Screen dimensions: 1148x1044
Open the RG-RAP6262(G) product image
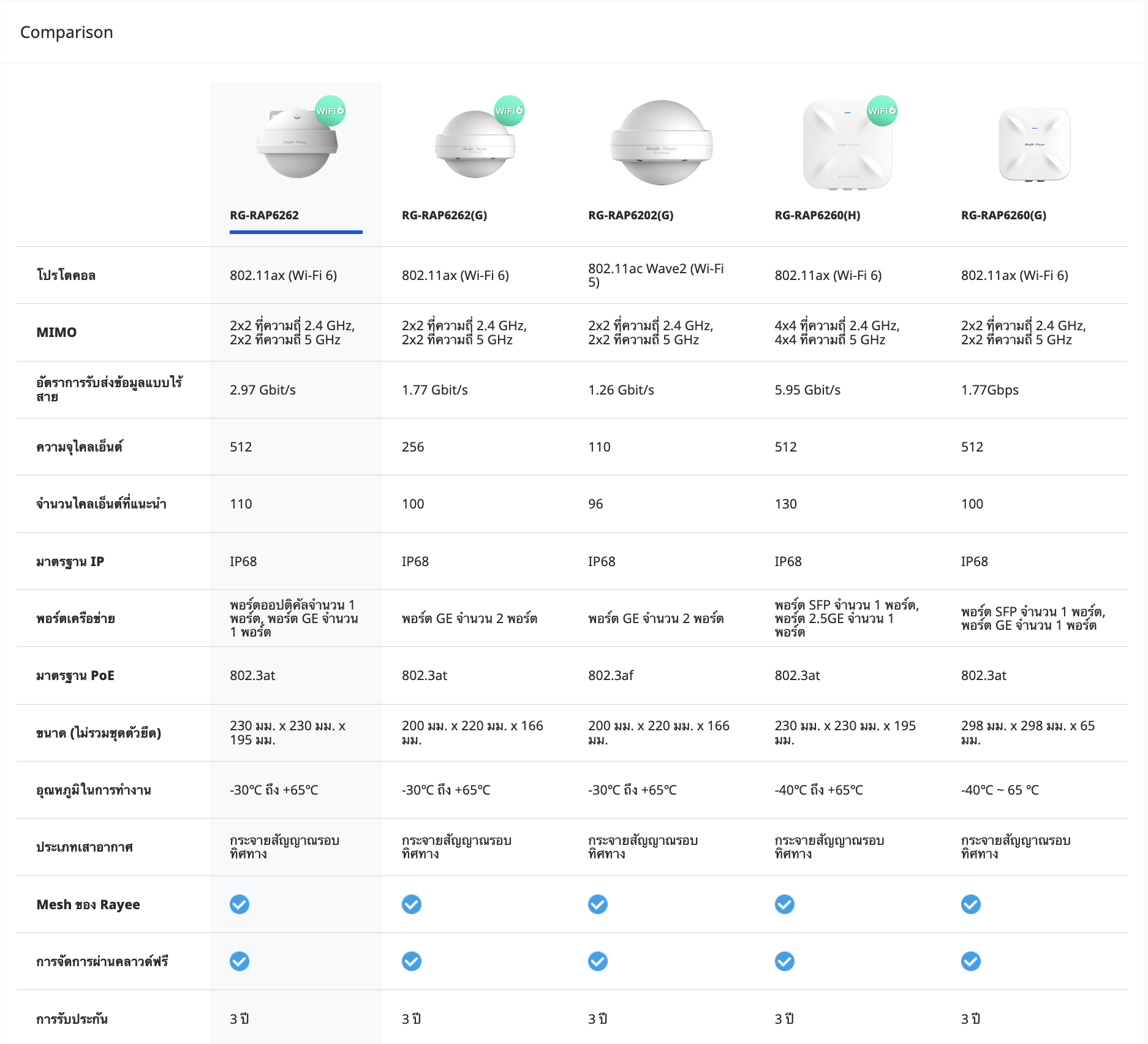(474, 146)
